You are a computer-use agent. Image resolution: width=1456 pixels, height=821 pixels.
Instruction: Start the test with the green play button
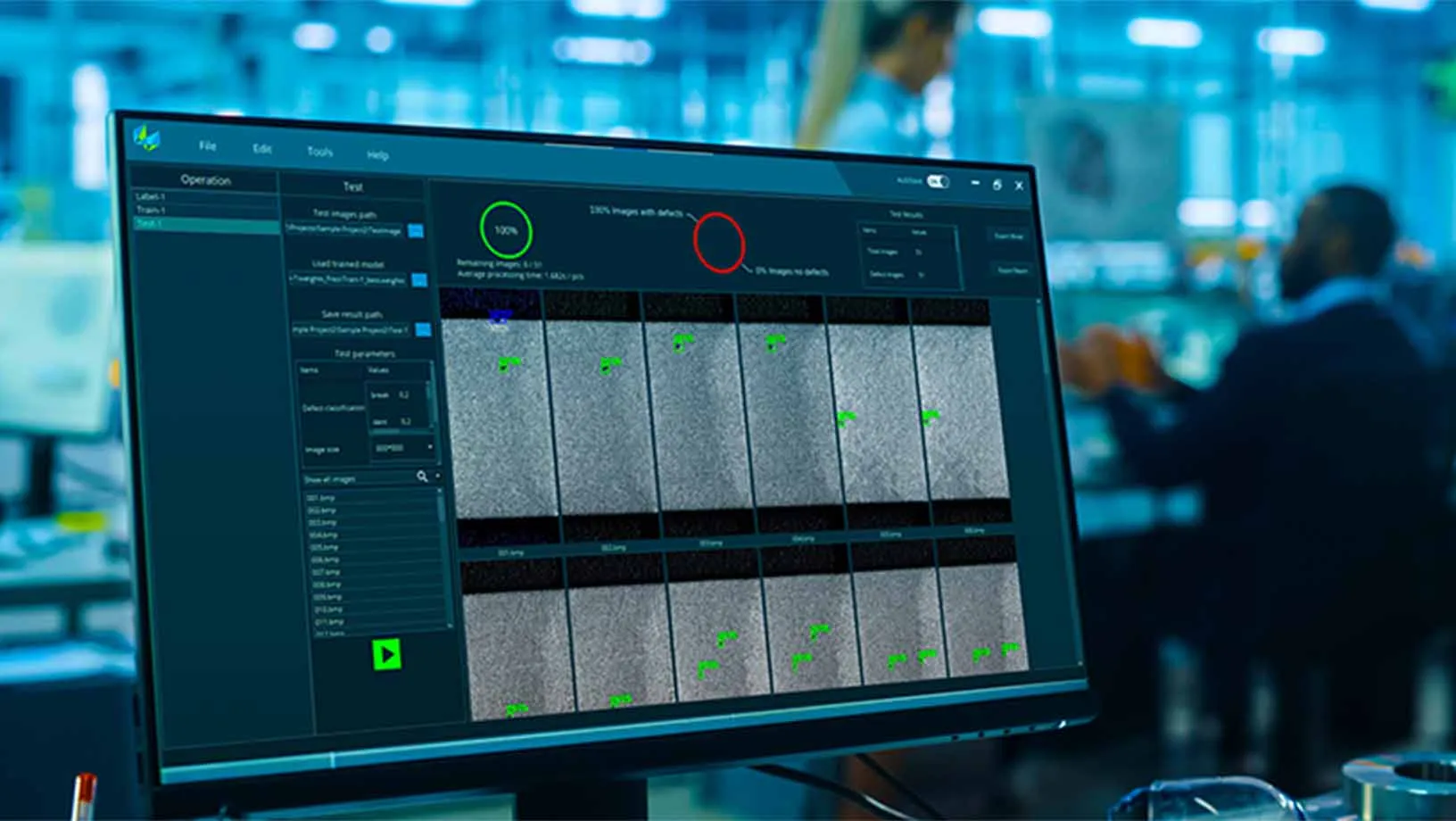tap(386, 654)
